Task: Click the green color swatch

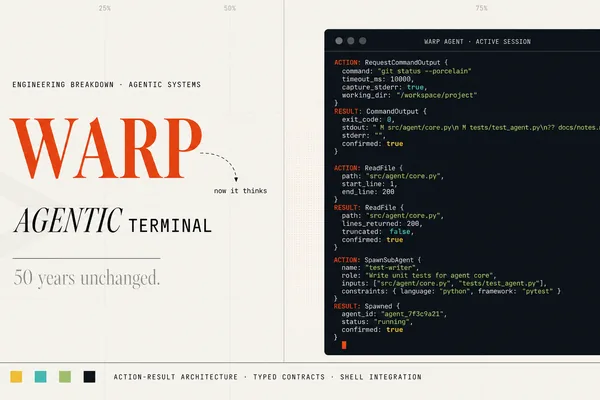Action: click(x=65, y=377)
